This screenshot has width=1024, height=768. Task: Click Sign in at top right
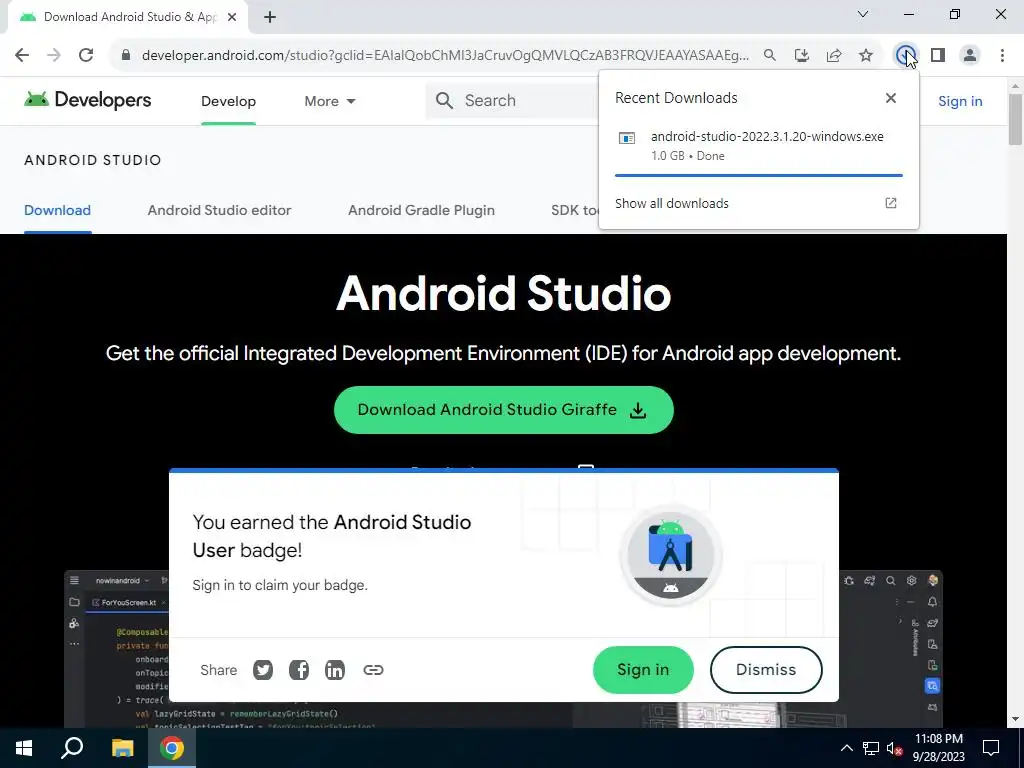click(x=960, y=101)
